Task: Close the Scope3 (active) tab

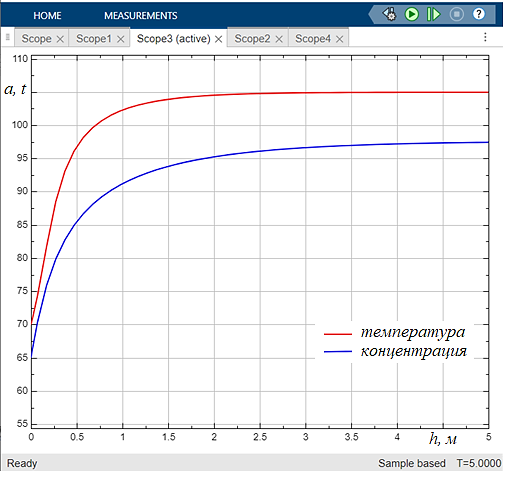Action: [218, 39]
